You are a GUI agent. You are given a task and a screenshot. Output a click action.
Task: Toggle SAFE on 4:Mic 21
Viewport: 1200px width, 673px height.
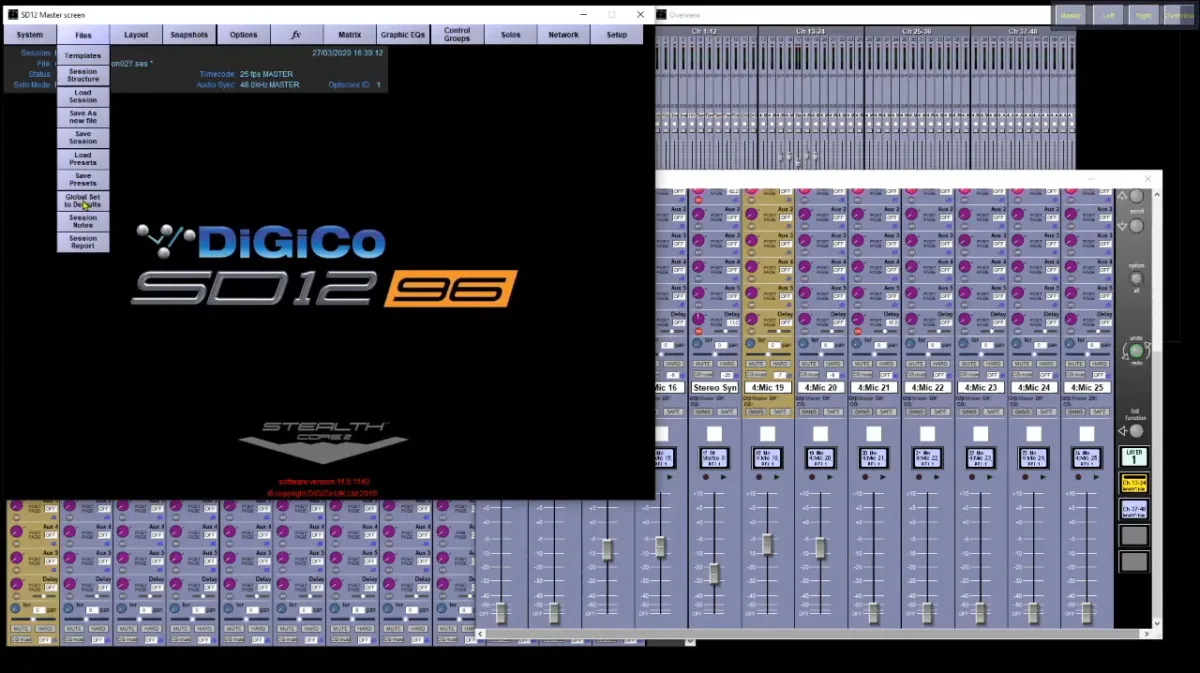[886, 412]
